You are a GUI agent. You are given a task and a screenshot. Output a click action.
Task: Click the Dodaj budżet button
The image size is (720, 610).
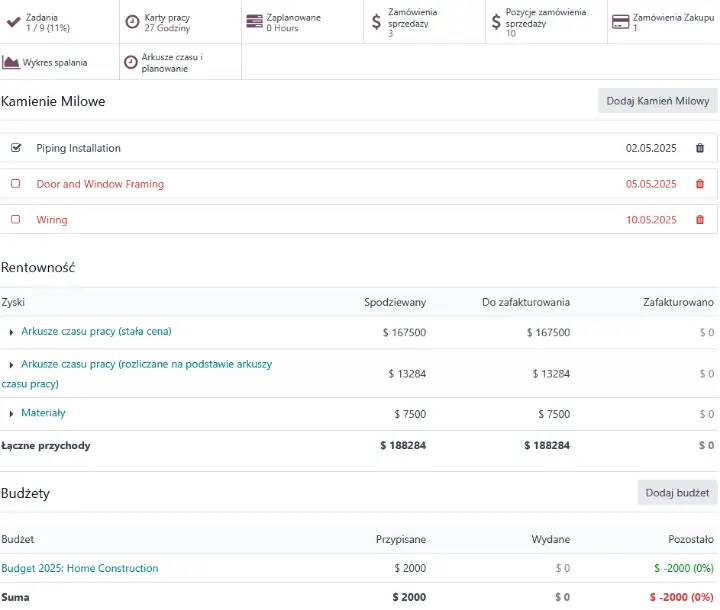point(677,493)
